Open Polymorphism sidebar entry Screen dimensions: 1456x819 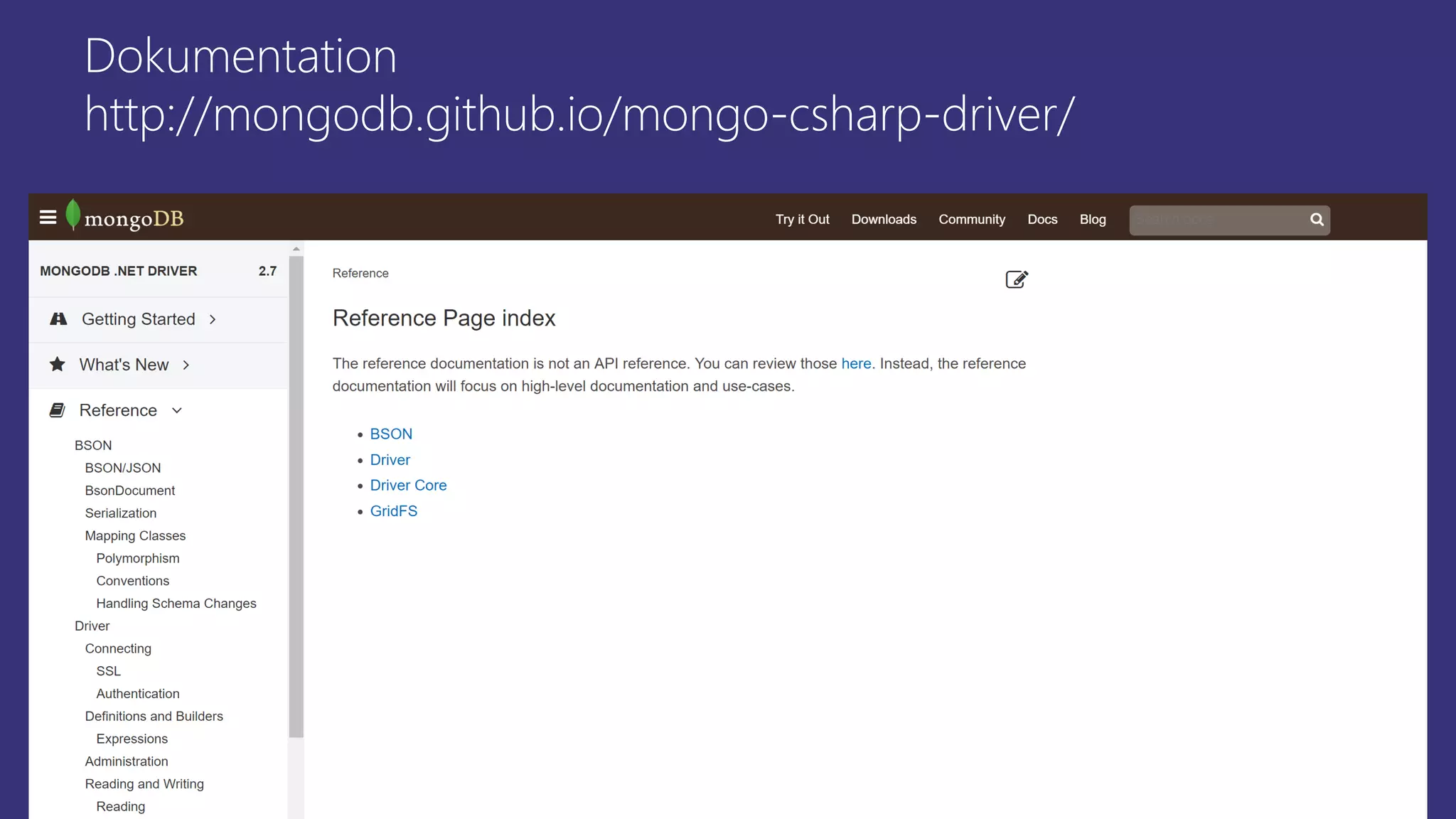click(138, 559)
